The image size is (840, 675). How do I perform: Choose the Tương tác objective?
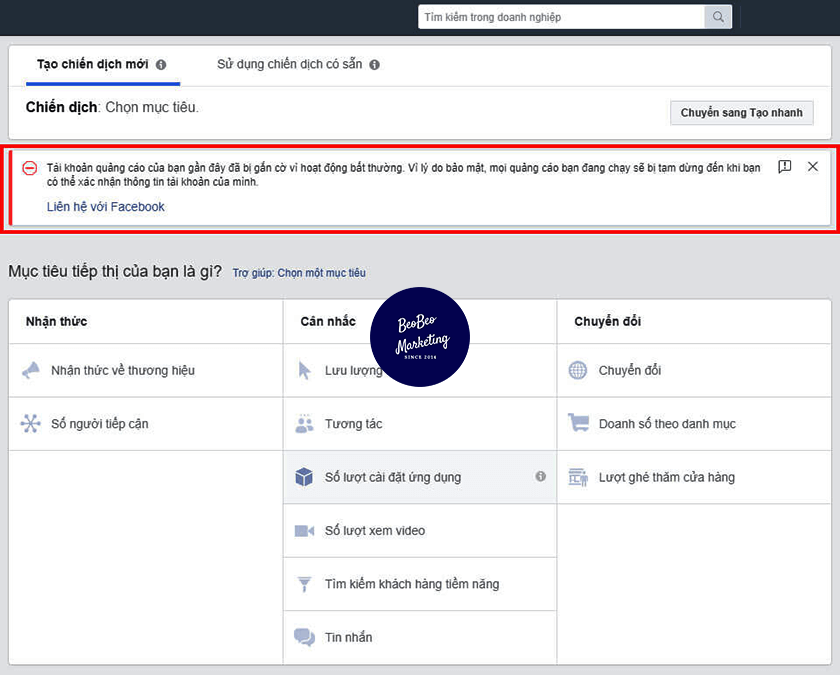click(x=353, y=424)
